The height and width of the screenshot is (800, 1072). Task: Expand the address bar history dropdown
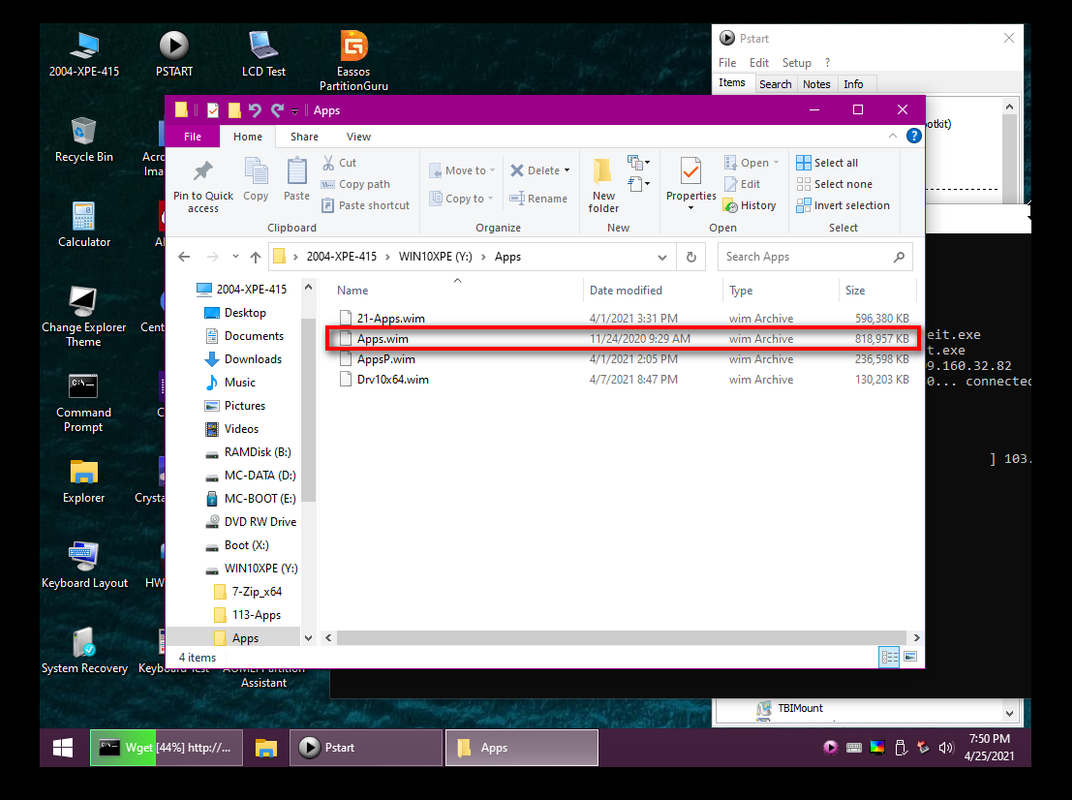[662, 257]
